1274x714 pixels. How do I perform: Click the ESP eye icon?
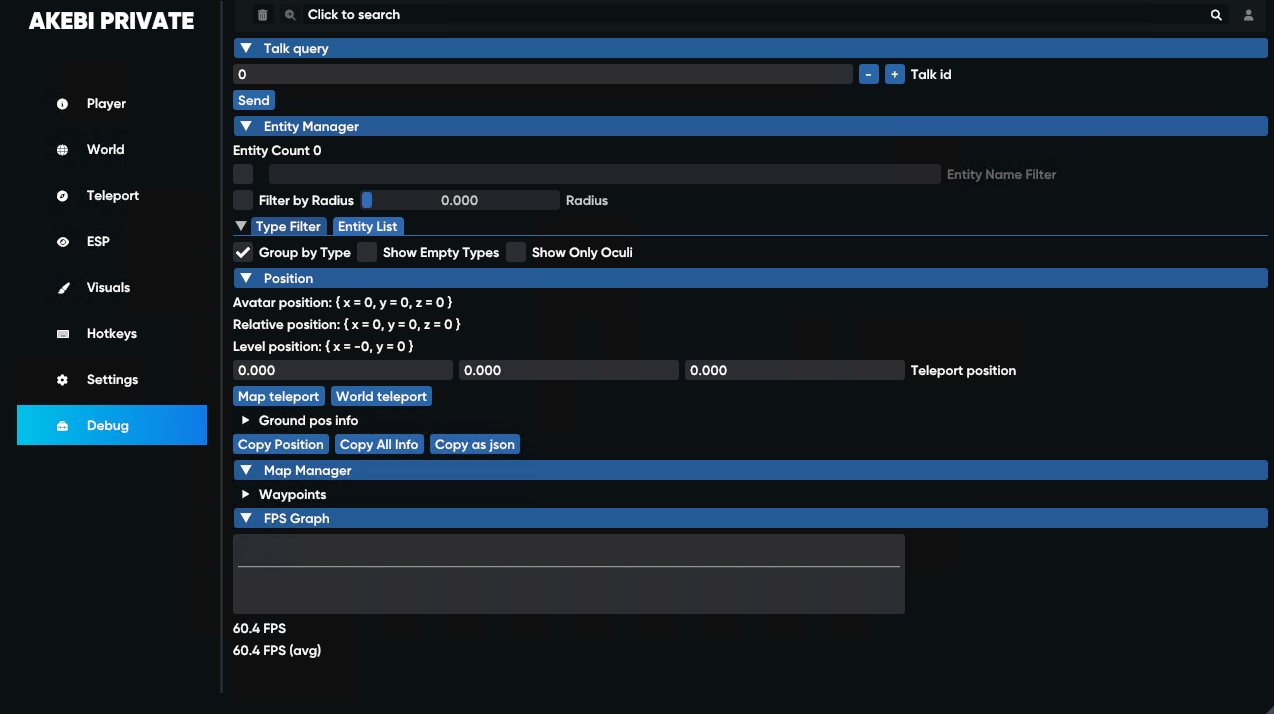pos(62,242)
